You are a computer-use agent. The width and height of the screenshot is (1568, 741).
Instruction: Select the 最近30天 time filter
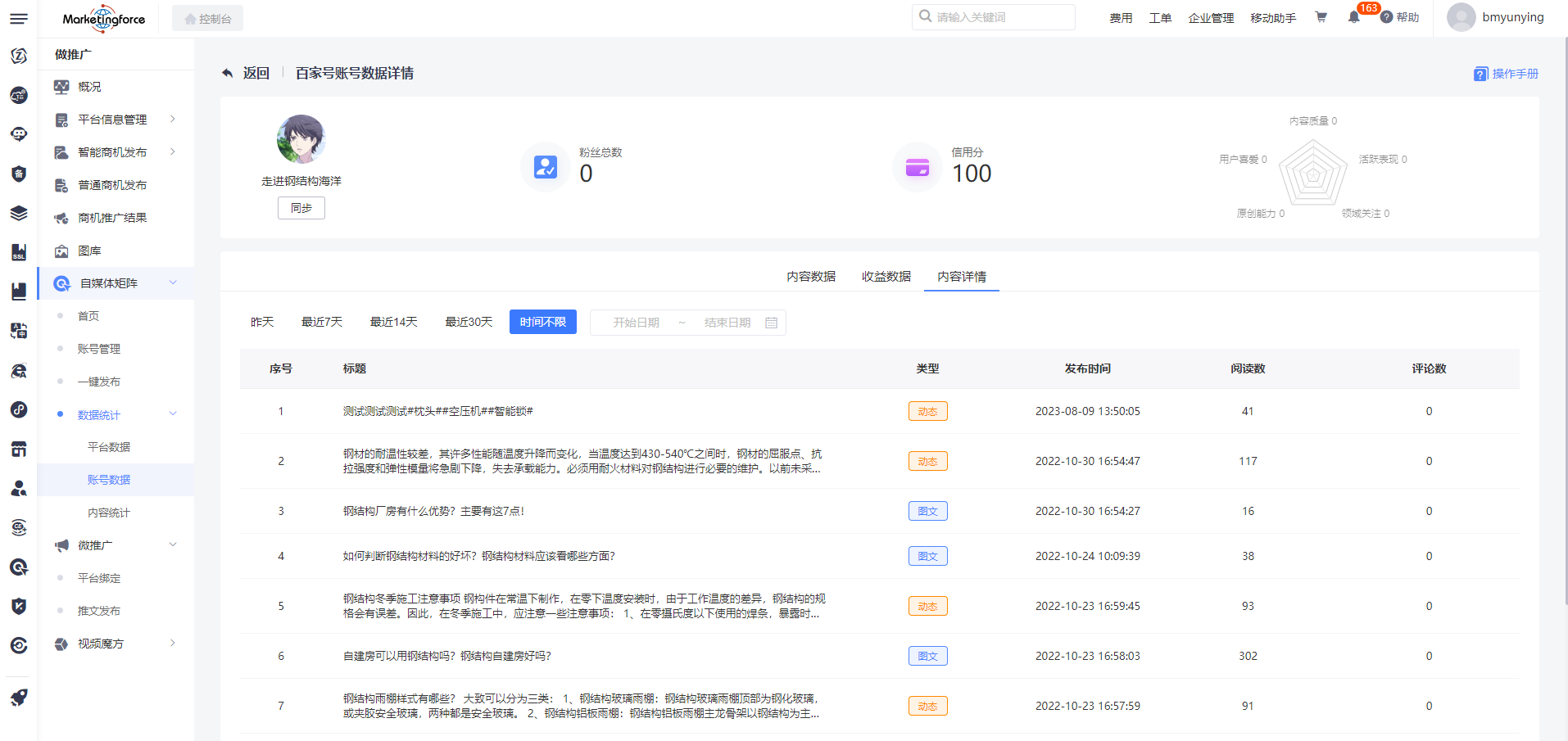click(469, 322)
